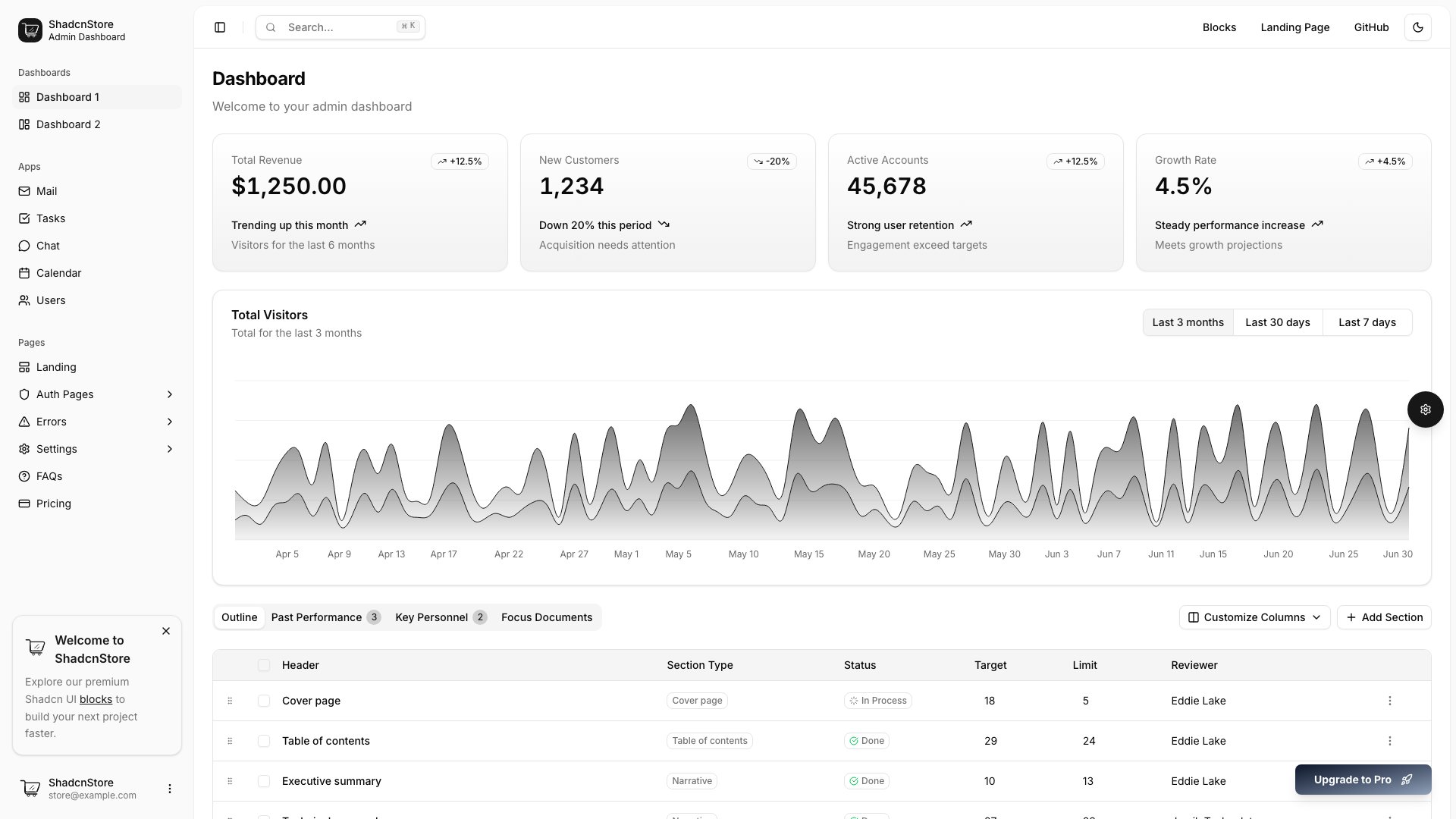Click the Upgrade to Pro button
Viewport: 1456px width, 819px height.
tap(1363, 779)
